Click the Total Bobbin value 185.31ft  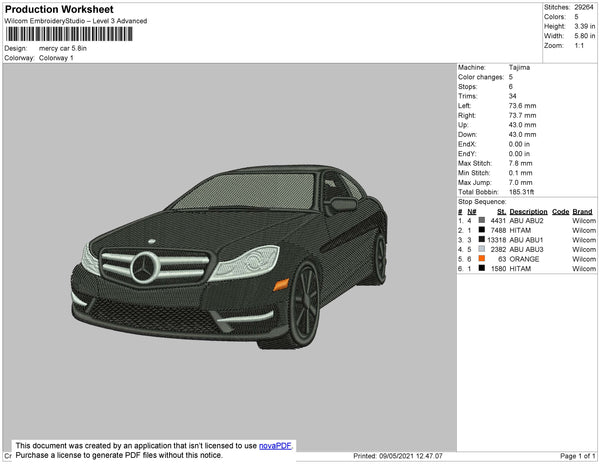(521, 192)
